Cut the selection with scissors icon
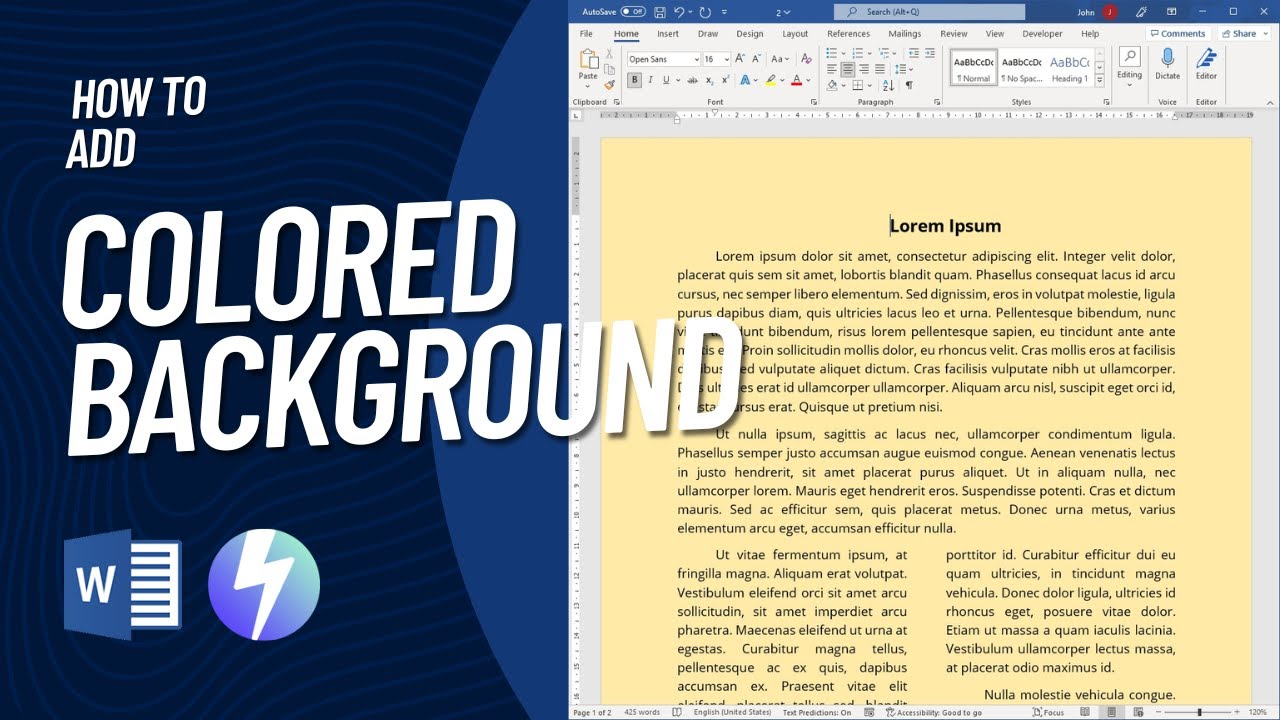 [x=610, y=53]
